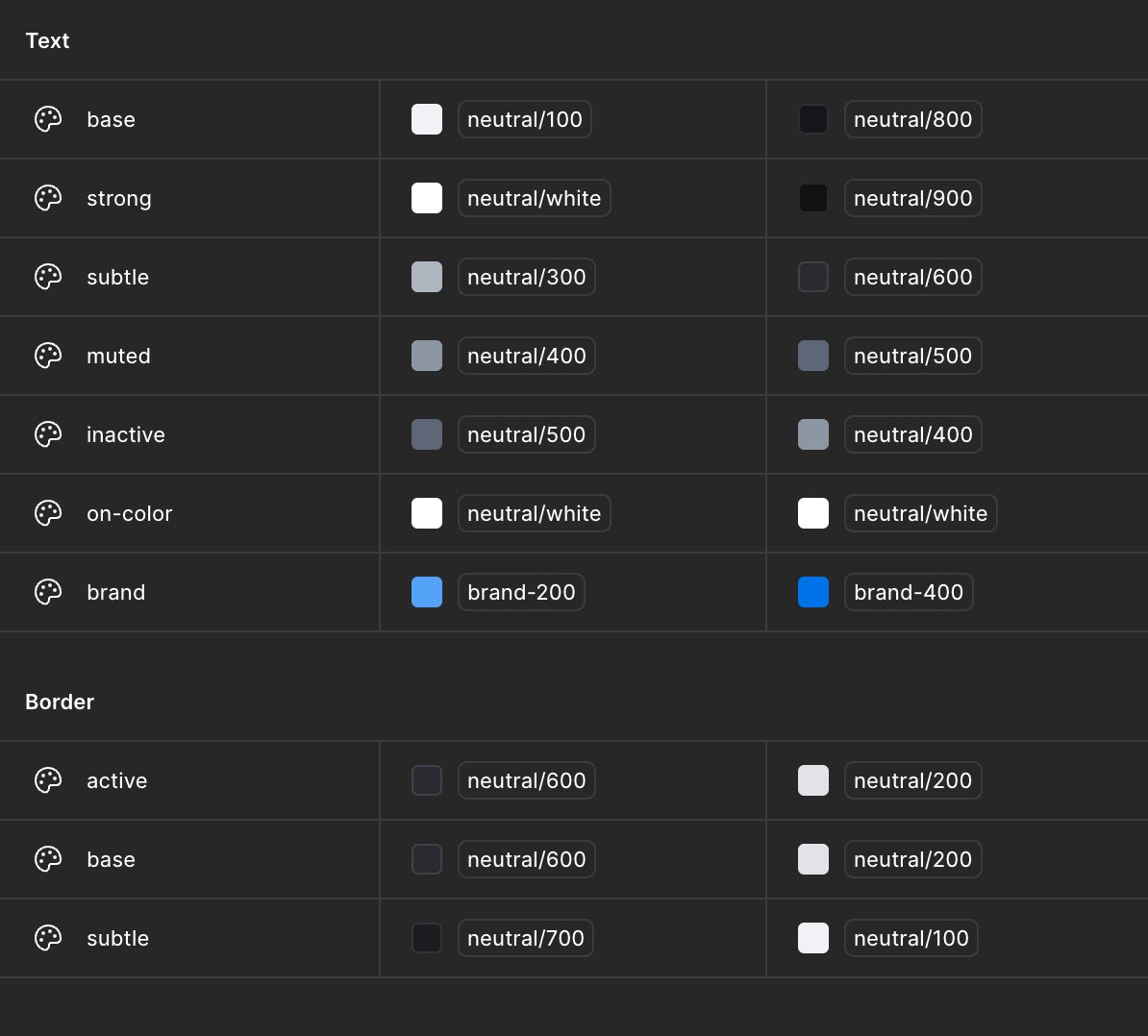Select the neutral/900 alias pill
Screen dimensions: 1148x1036
click(913, 198)
